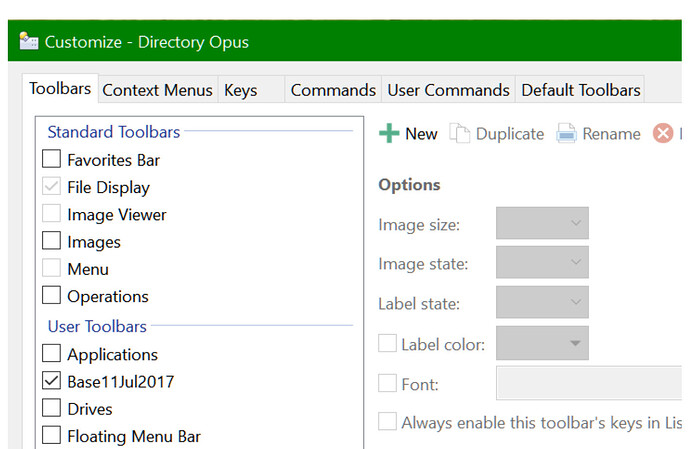Enable the Applications toolbar checkbox
690x449 pixels.
pos(51,353)
